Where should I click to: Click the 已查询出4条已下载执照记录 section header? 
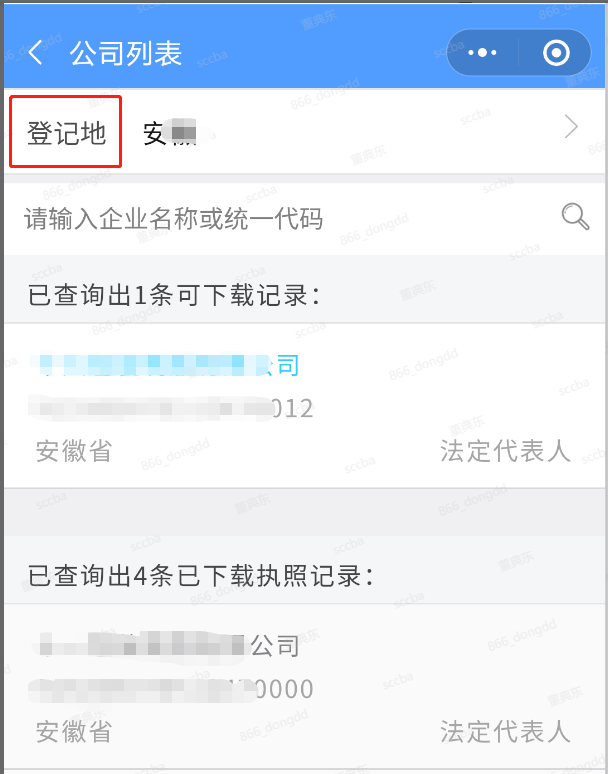click(200, 576)
